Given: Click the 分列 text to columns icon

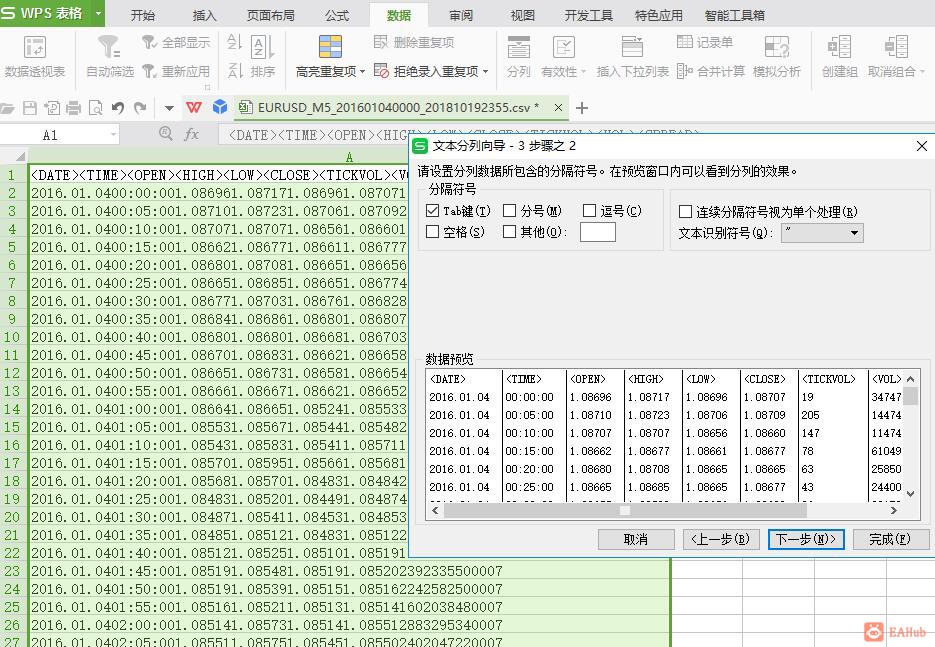Looking at the screenshot, I should 518,47.
